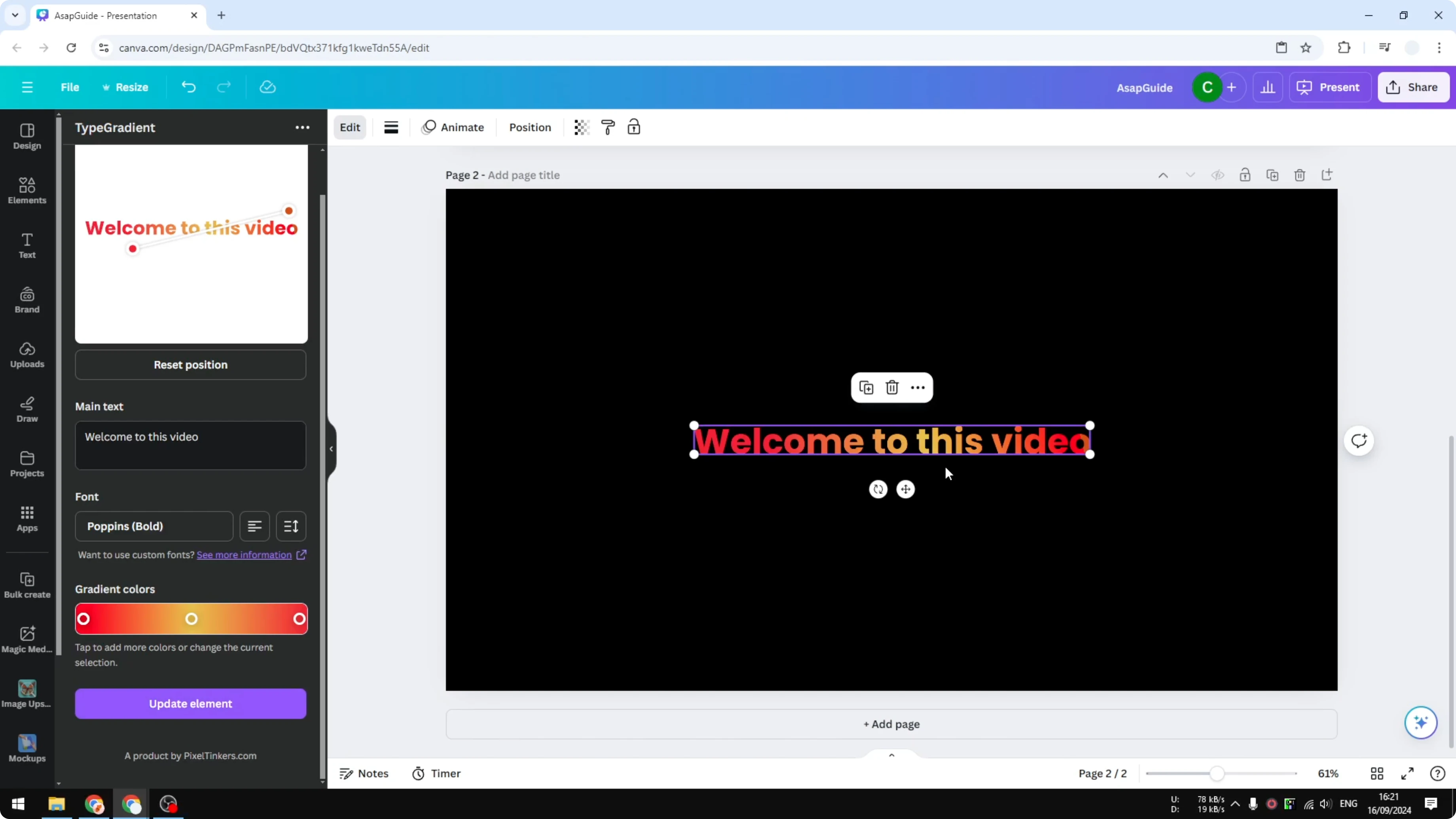Click the undo arrow
This screenshot has width=1456, height=819.
(x=189, y=87)
